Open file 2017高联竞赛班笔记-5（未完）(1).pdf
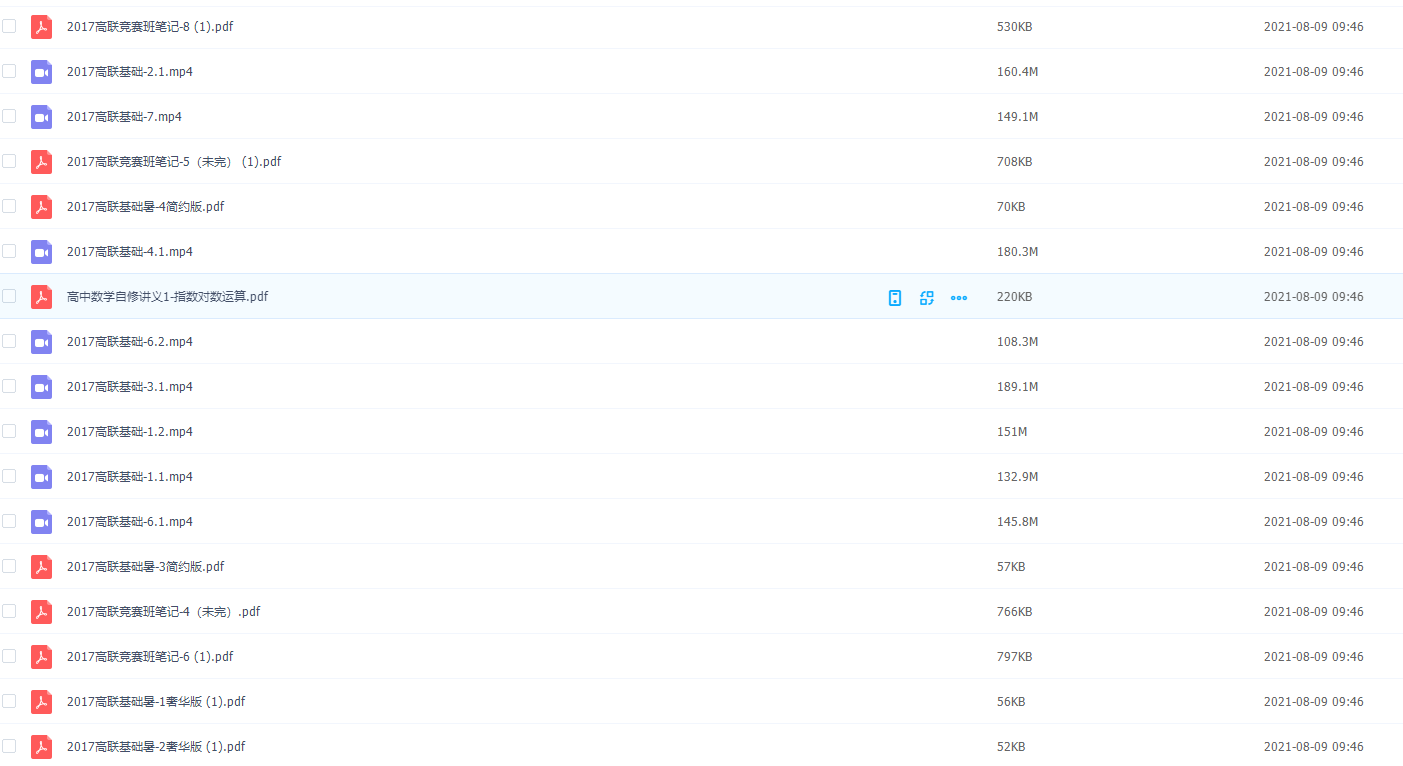1403x766 pixels. [x=174, y=162]
